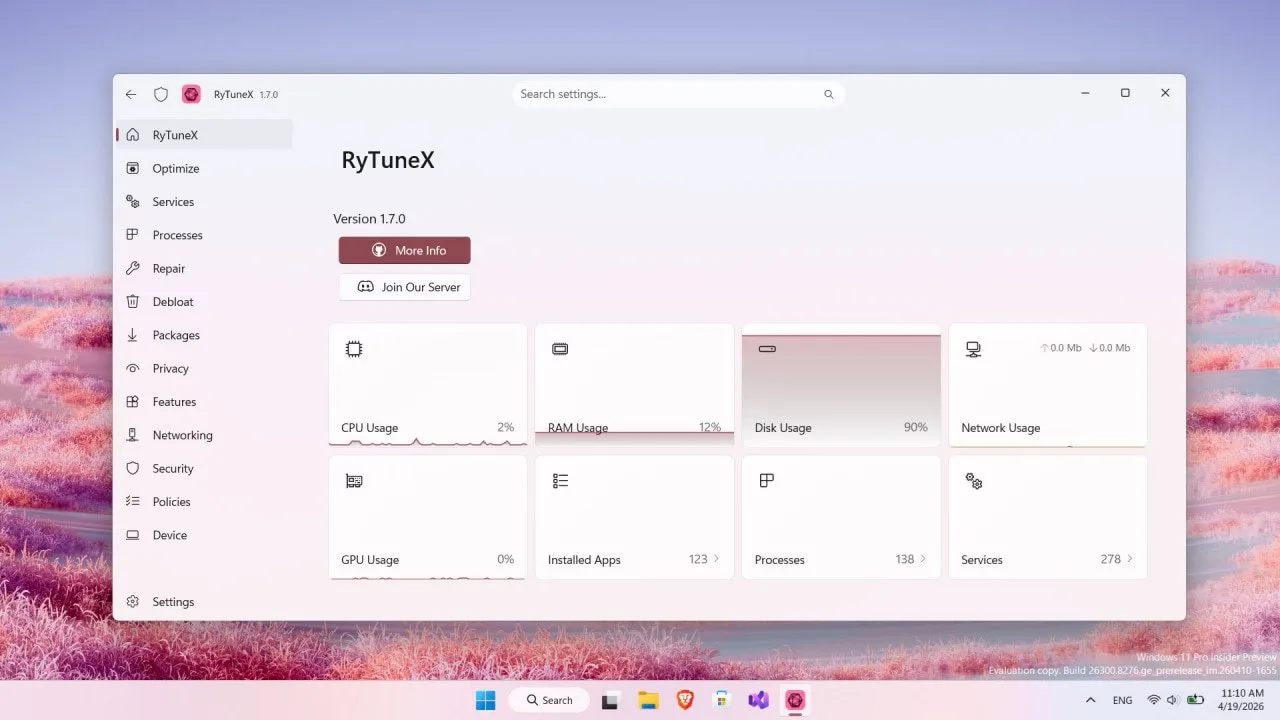1280x720 pixels.
Task: Focus the Search settings field
Action: pos(678,94)
